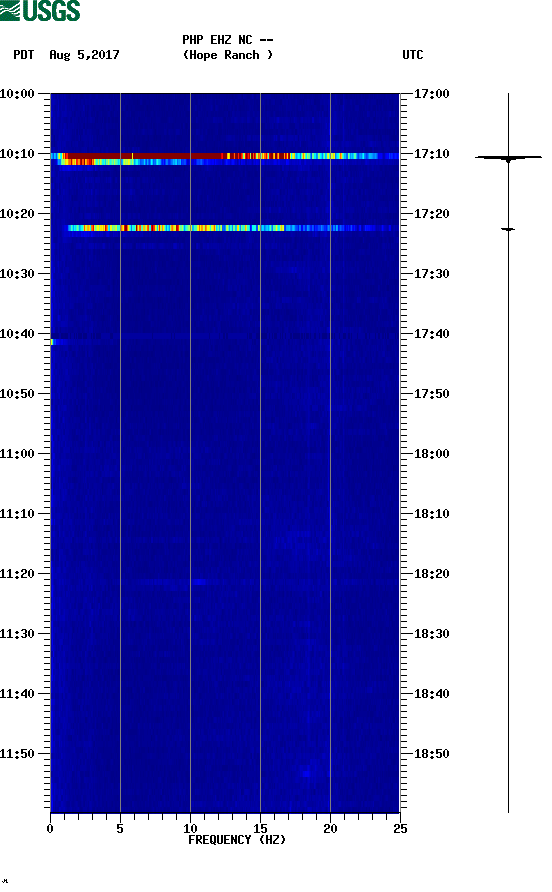Viewport: 552px width, 892px height.
Task: Click the '17:50' UTC time label
Action: click(x=431, y=394)
